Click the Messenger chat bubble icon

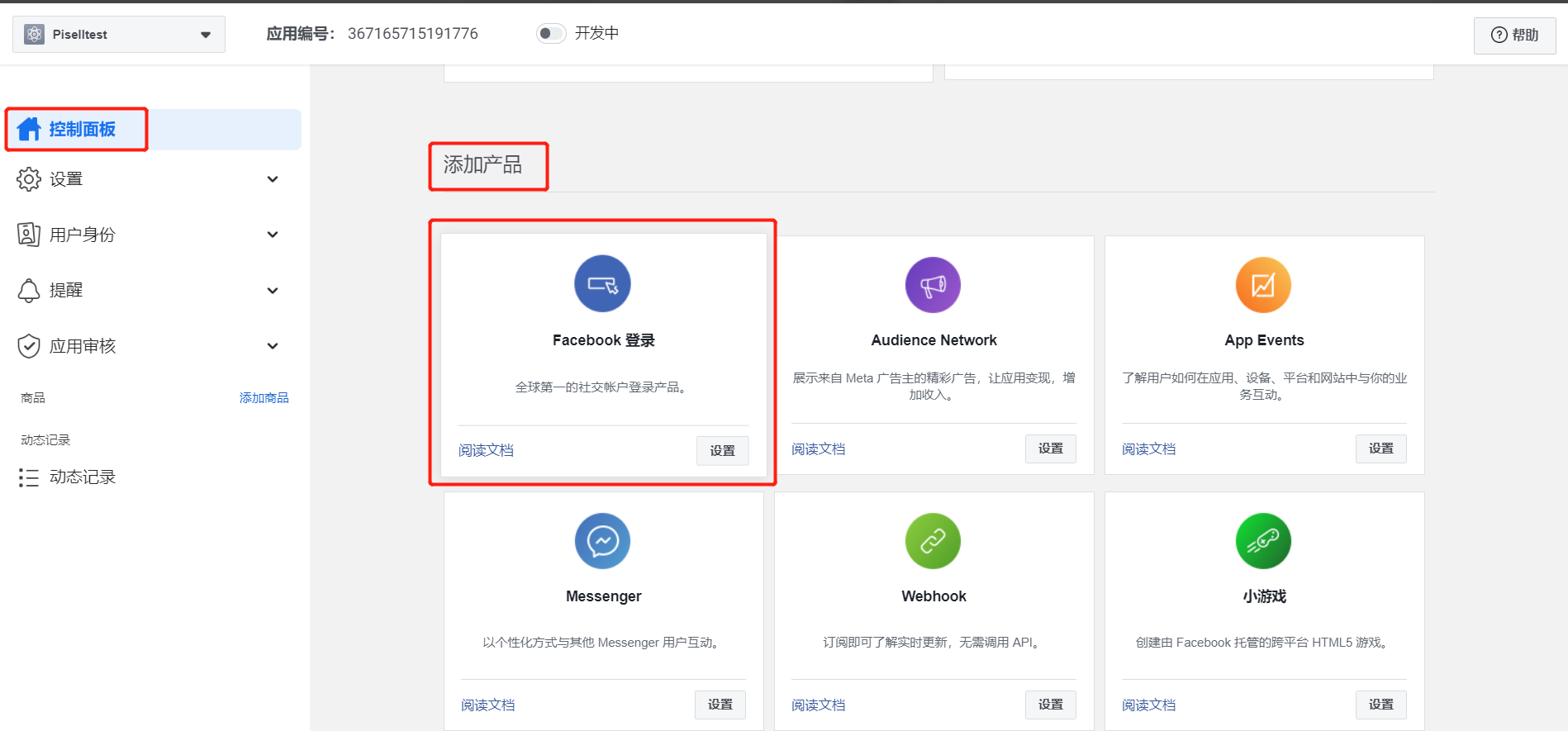click(602, 541)
